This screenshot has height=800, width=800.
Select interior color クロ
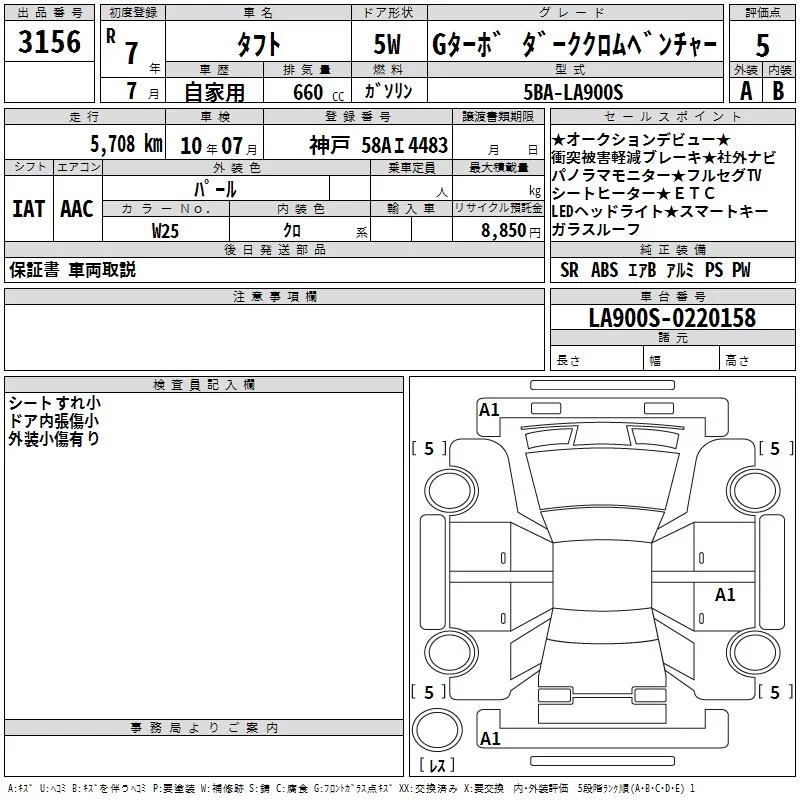tap(292, 231)
